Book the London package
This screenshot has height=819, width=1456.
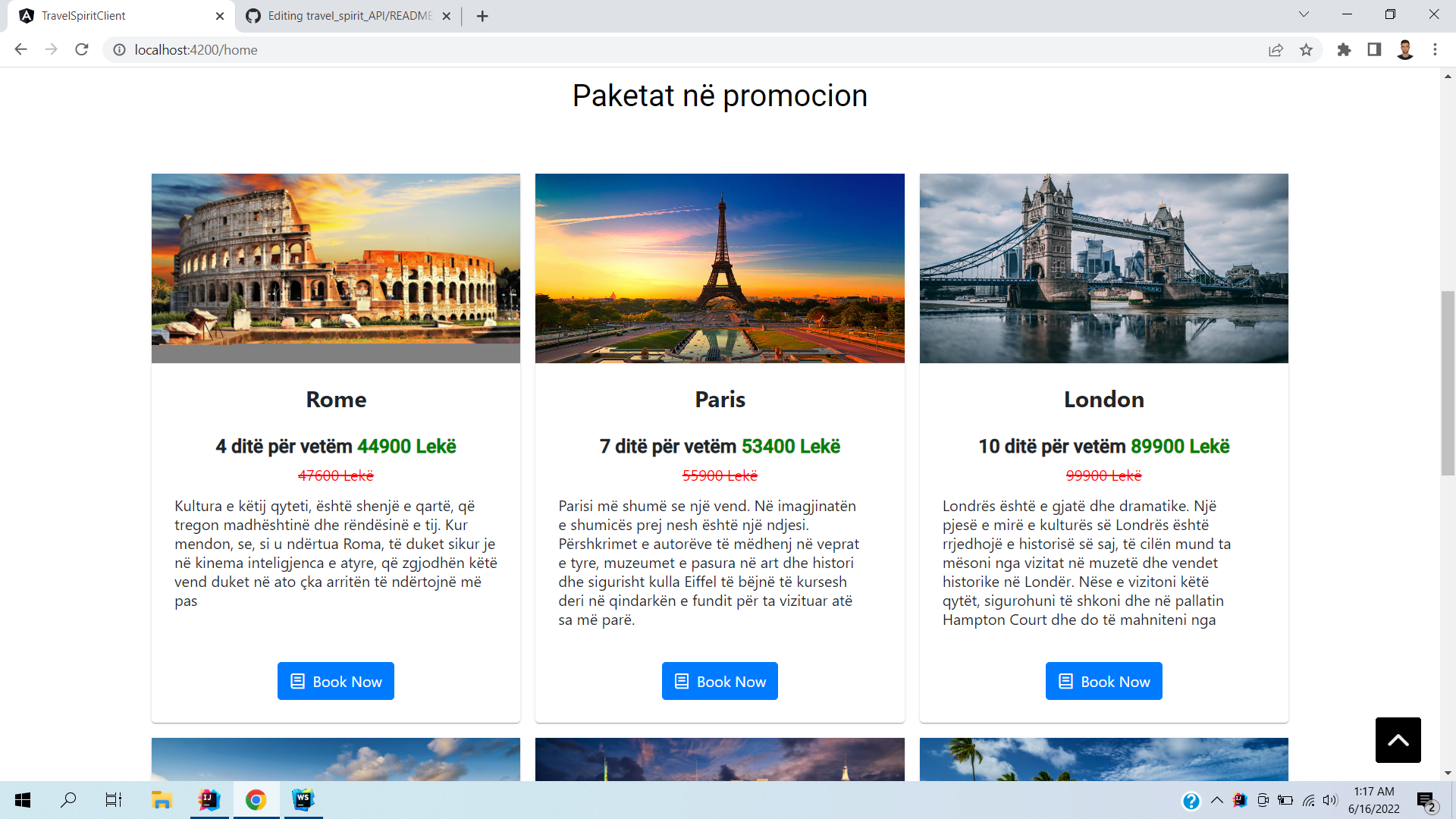(1103, 681)
